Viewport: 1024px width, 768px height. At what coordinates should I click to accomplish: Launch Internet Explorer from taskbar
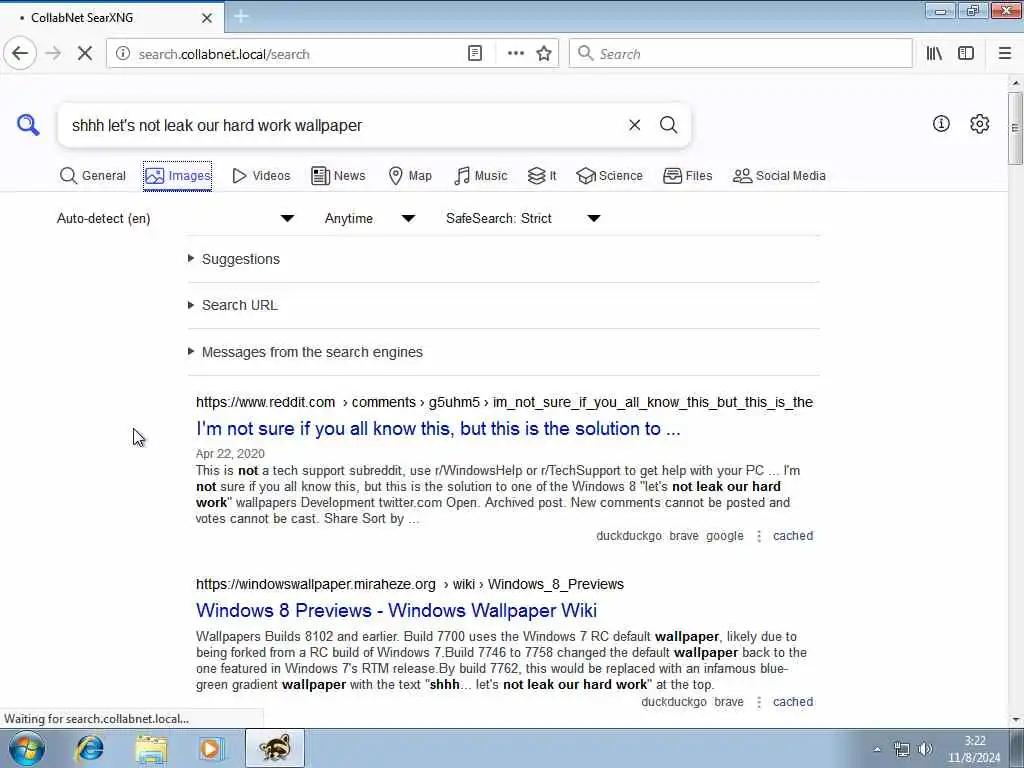pos(90,748)
